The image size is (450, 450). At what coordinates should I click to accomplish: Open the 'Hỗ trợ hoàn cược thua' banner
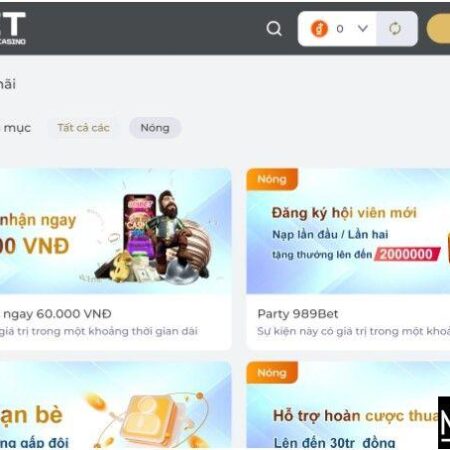(x=348, y=406)
